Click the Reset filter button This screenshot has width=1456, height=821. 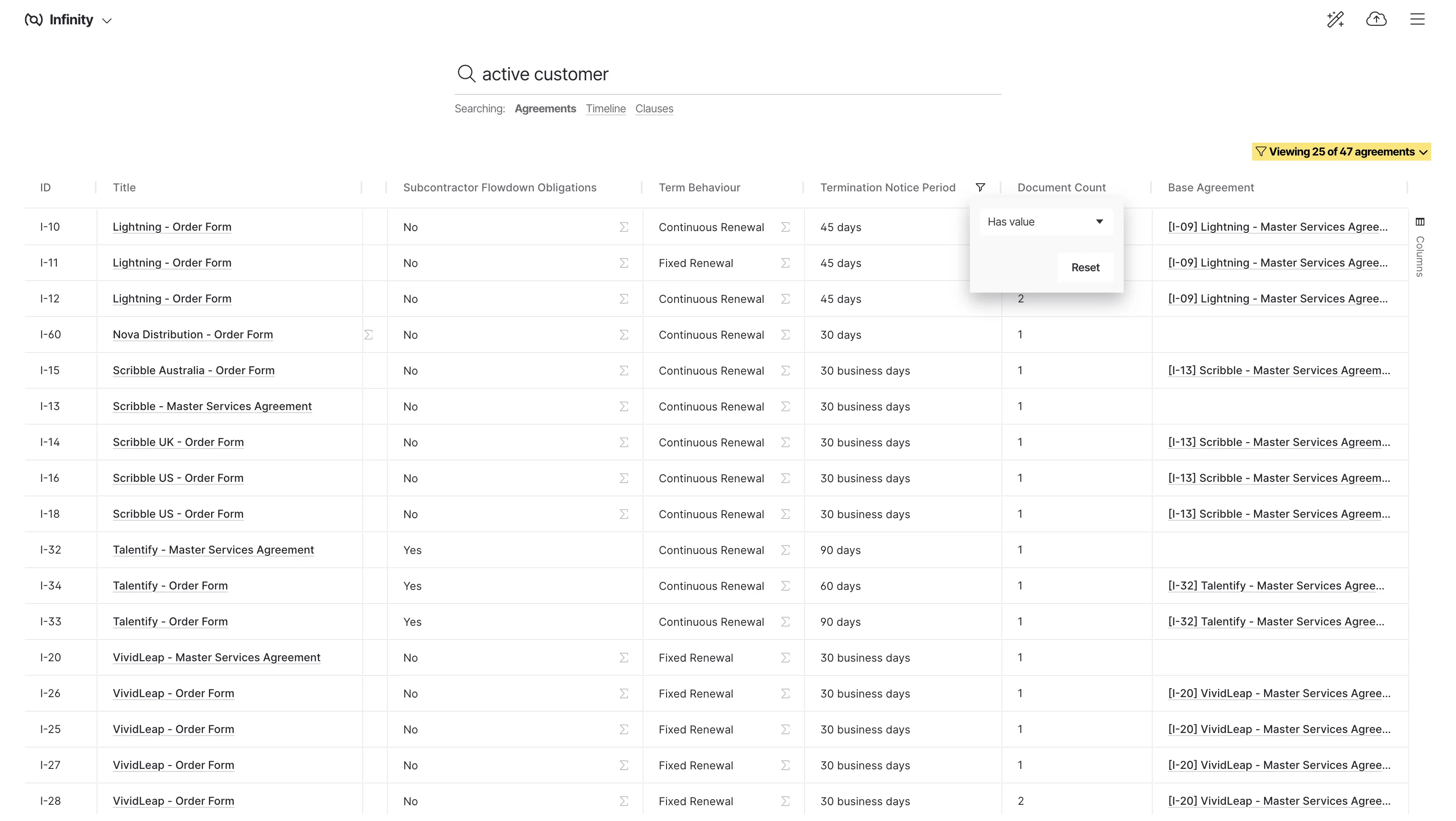(x=1085, y=267)
